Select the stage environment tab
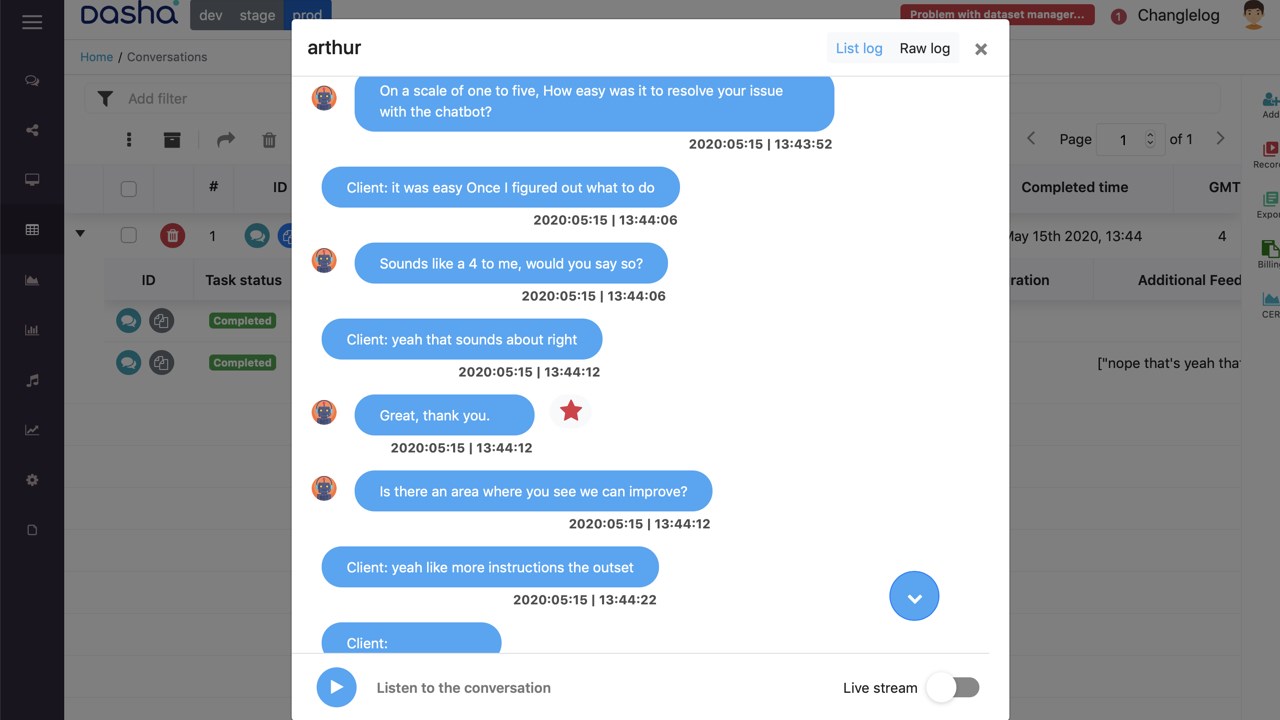Viewport: 1280px width, 720px height. coord(257,15)
